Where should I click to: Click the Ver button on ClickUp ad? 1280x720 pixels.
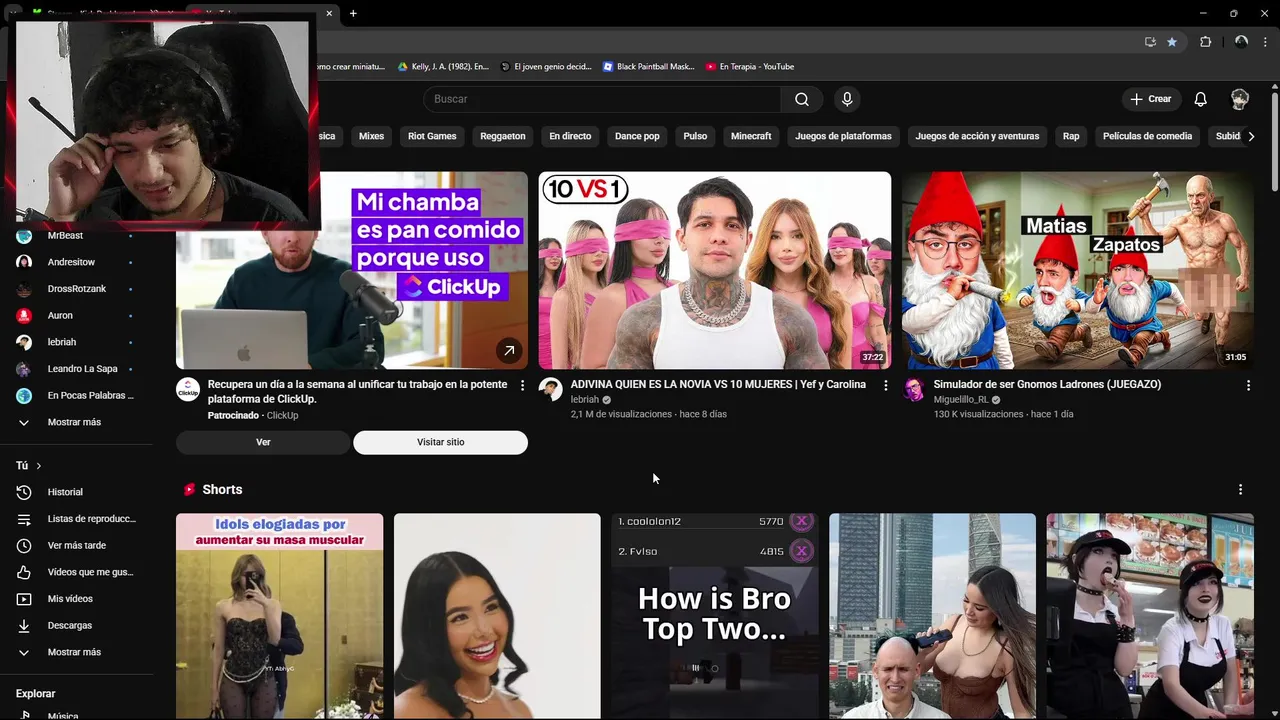coord(263,442)
